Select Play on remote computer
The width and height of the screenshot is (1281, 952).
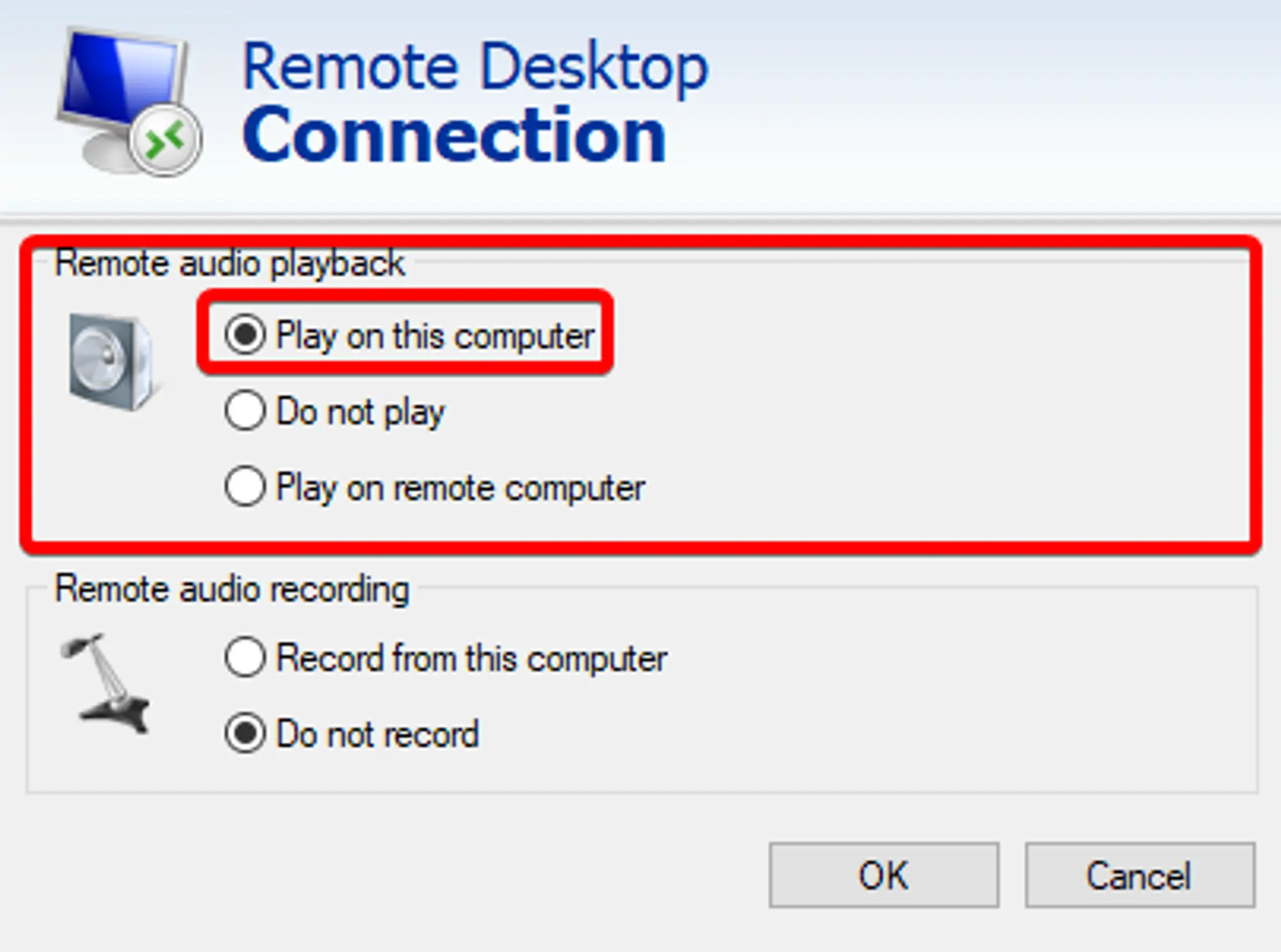[246, 489]
